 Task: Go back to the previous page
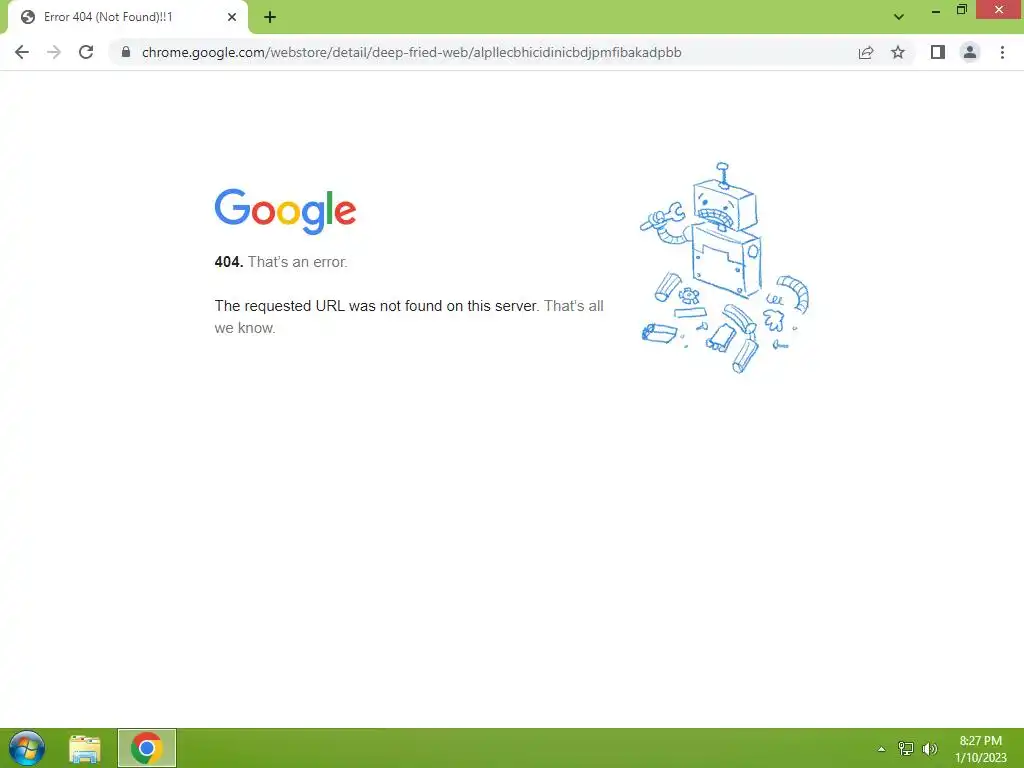22,52
